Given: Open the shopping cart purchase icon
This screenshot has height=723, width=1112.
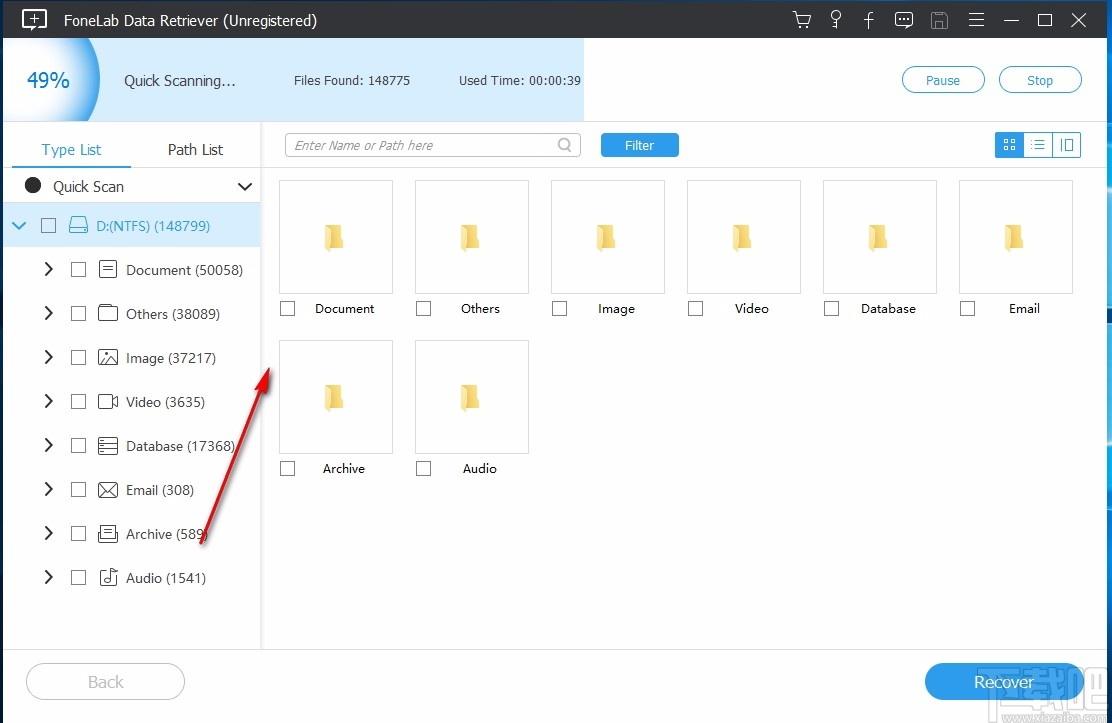Looking at the screenshot, I should [801, 20].
